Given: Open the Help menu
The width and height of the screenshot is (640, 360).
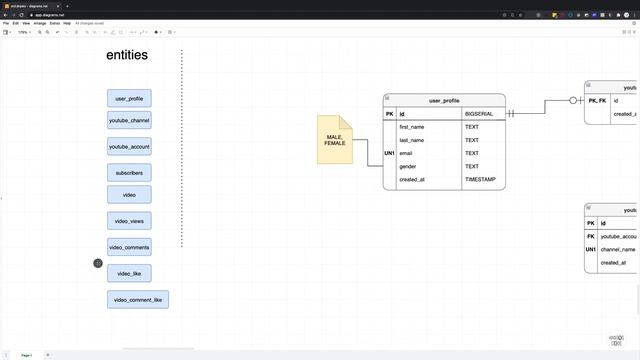Looking at the screenshot, I should 67,23.
